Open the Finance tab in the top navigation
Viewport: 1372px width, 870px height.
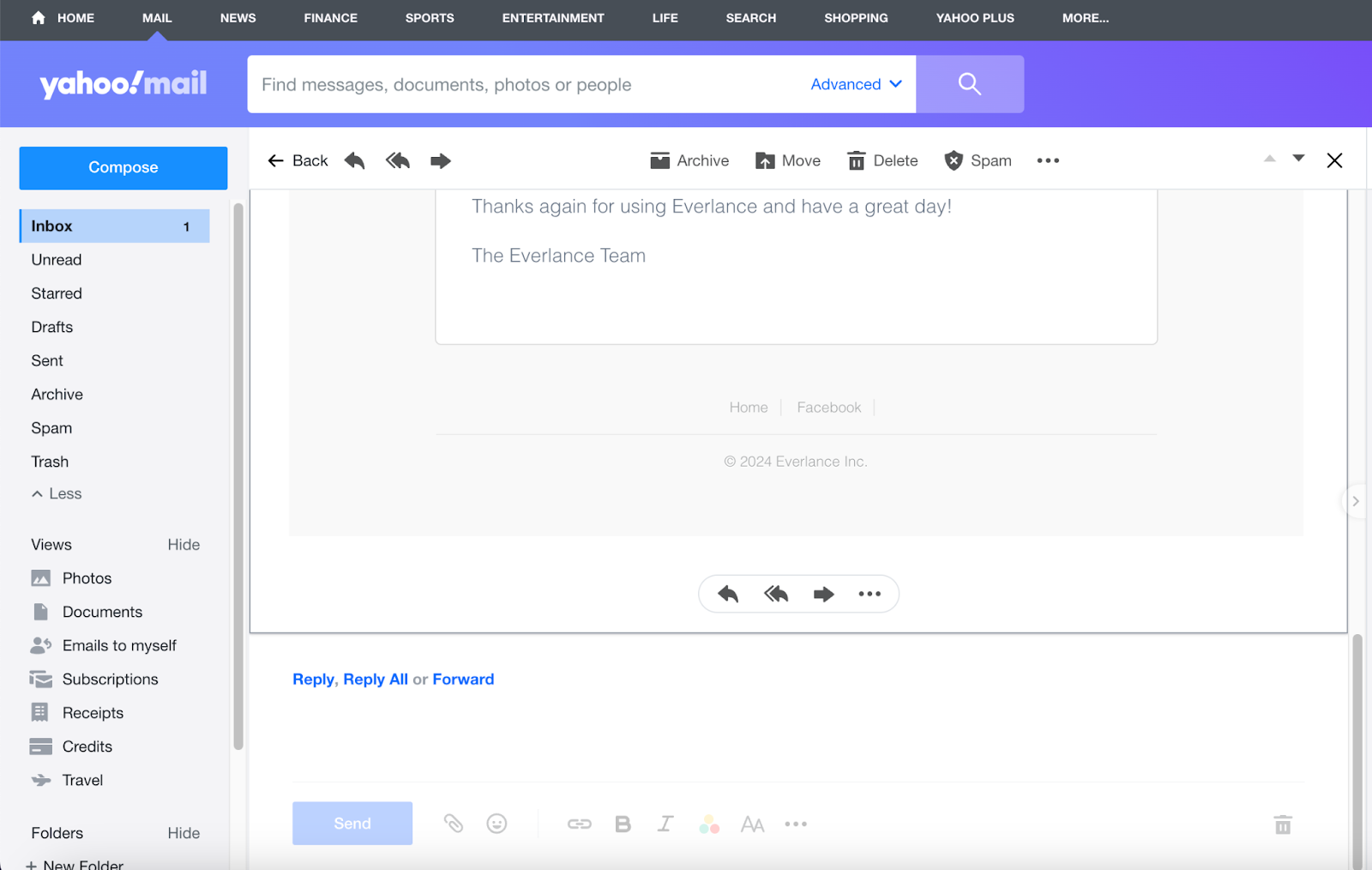tap(330, 18)
